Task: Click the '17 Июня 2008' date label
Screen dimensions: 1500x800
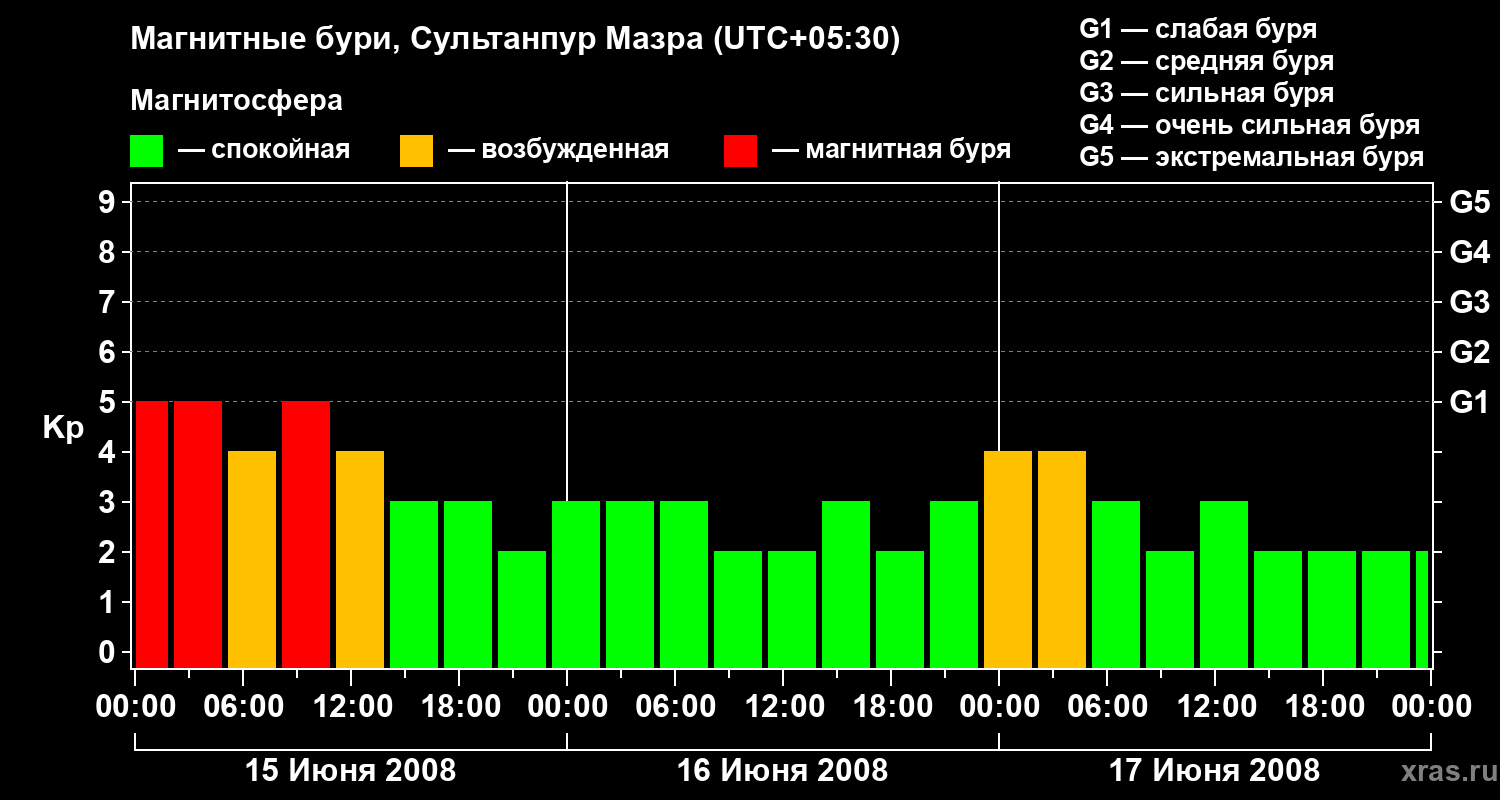Action: tap(1214, 771)
